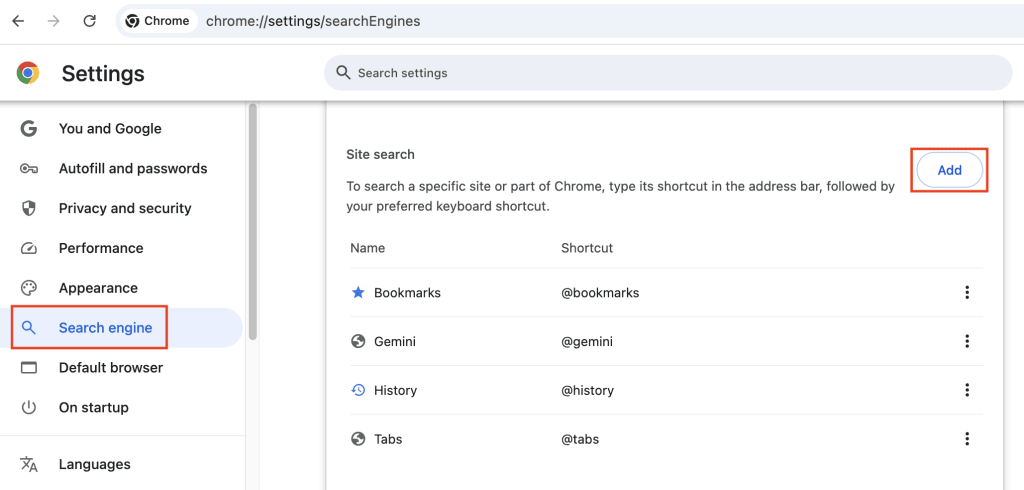
Task: Click the @tabs shortcut text
Action: click(x=580, y=439)
